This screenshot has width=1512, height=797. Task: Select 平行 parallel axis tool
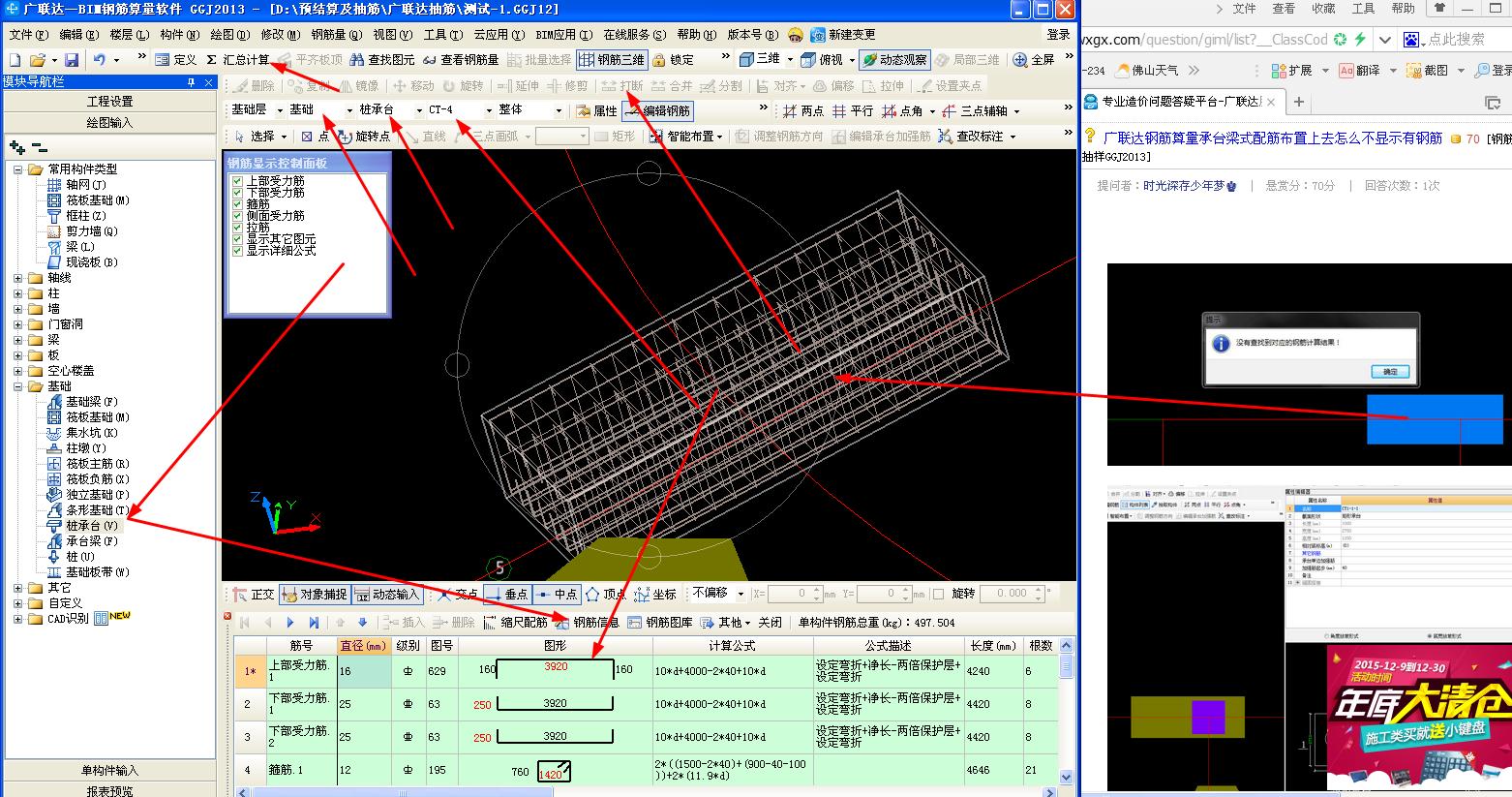click(853, 110)
